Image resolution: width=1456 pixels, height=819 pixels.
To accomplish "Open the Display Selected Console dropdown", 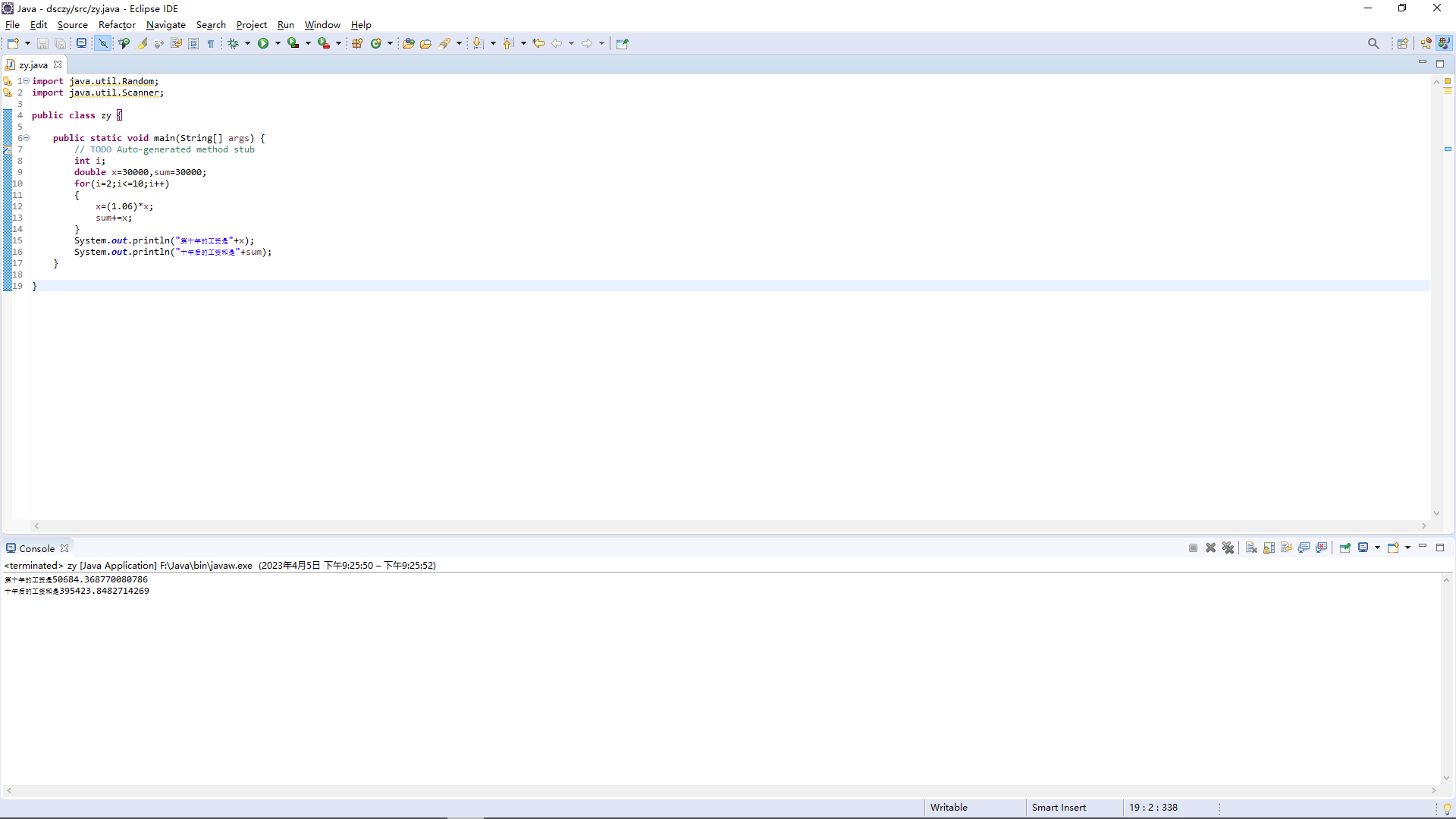I will [1377, 548].
